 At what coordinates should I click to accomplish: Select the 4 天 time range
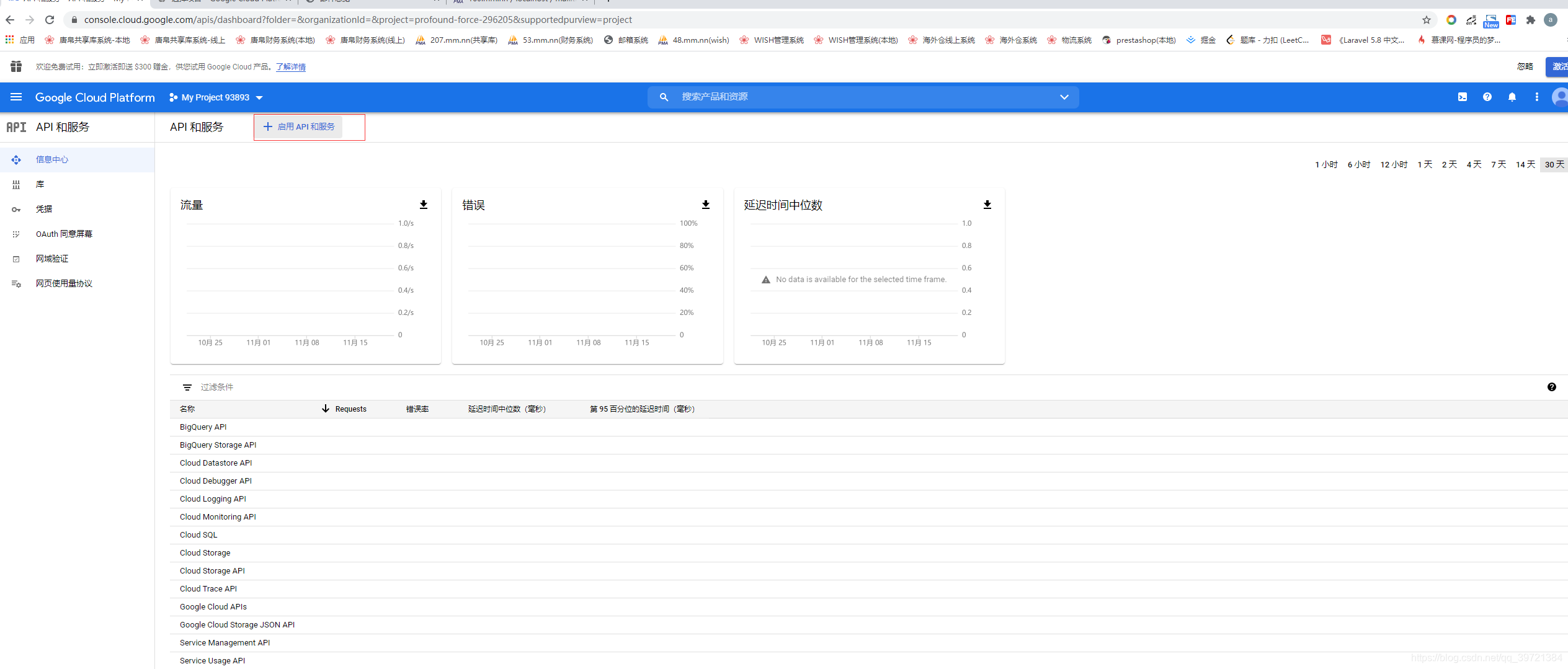1474,164
